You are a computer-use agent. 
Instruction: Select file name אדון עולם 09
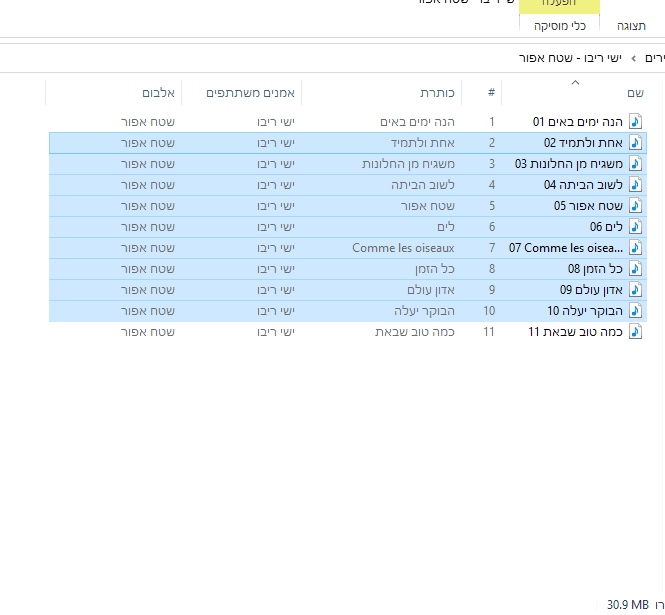[591, 290]
